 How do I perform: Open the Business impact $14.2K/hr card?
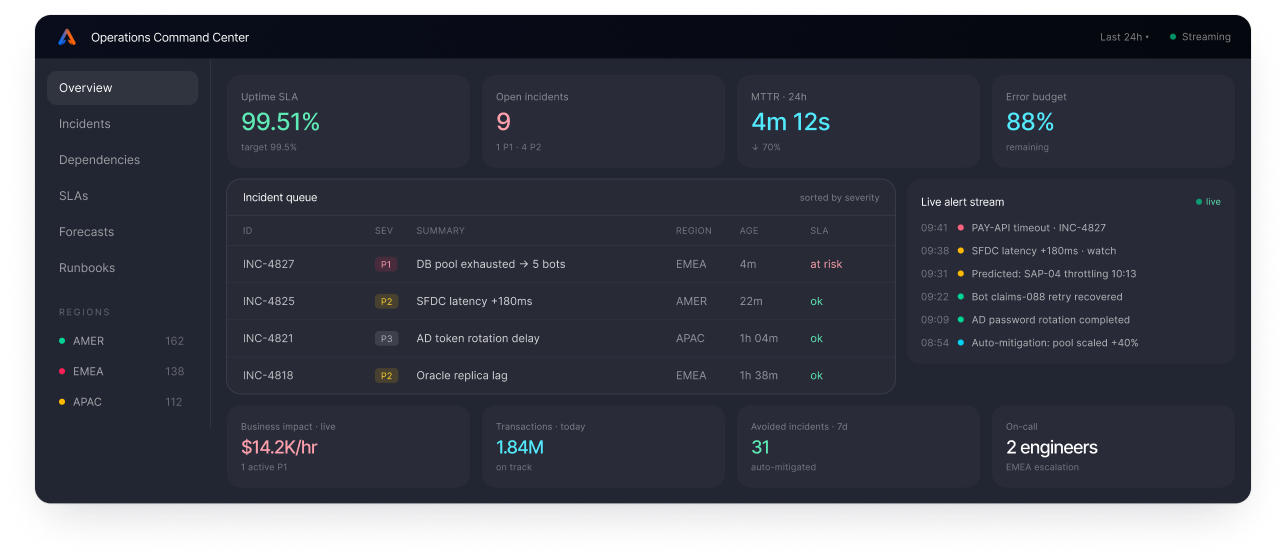(348, 446)
